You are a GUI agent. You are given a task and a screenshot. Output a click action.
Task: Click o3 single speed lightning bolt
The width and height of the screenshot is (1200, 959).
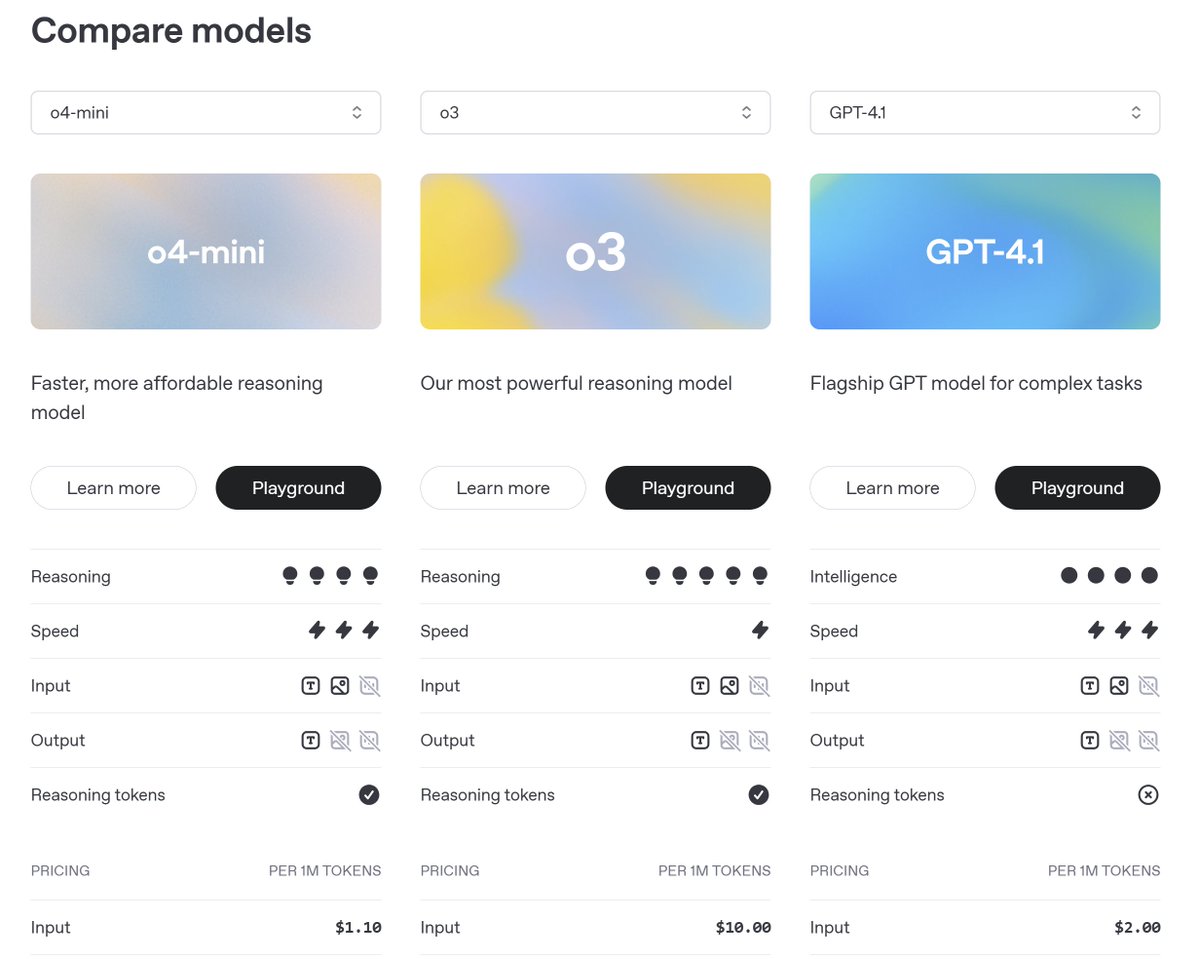click(760, 630)
